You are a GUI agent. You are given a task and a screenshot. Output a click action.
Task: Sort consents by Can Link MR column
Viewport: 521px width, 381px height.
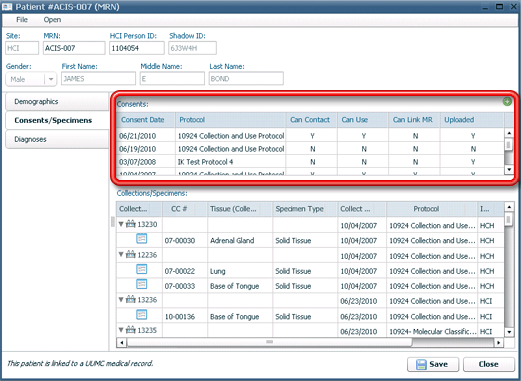[414, 120]
